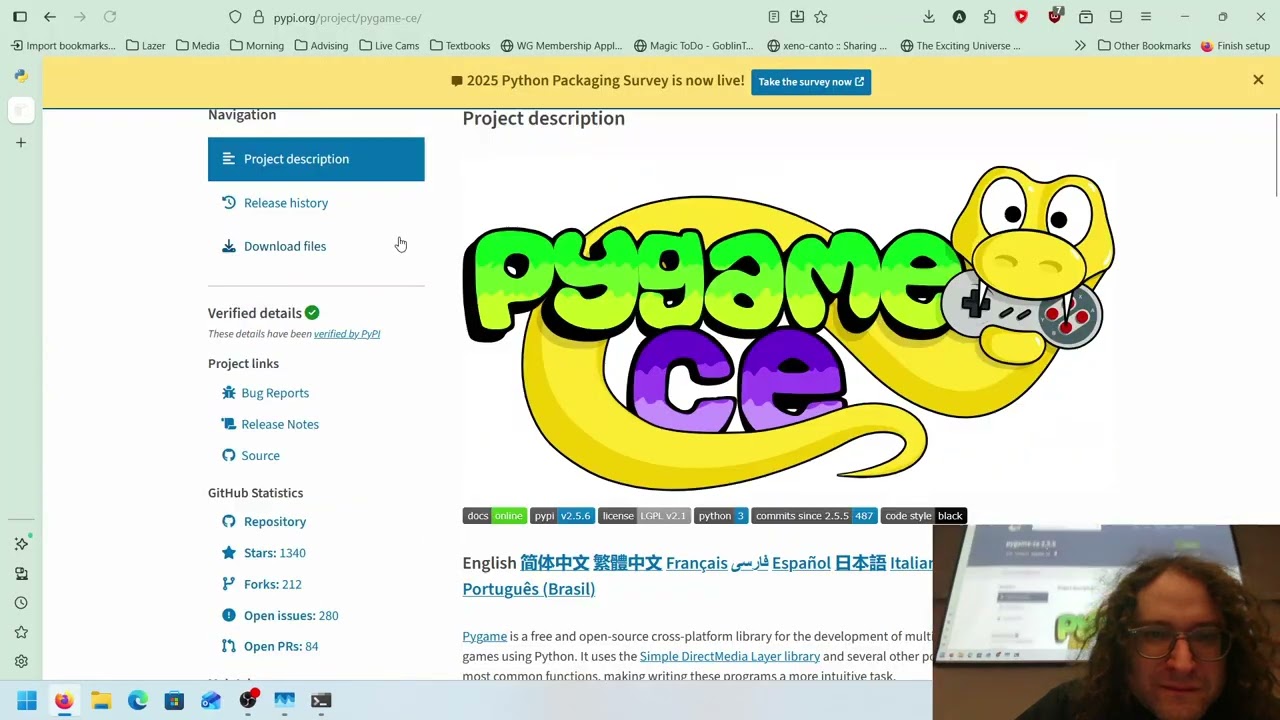Open the Textbooks bookmarks folder
The height and width of the screenshot is (720, 1280).
click(x=460, y=45)
